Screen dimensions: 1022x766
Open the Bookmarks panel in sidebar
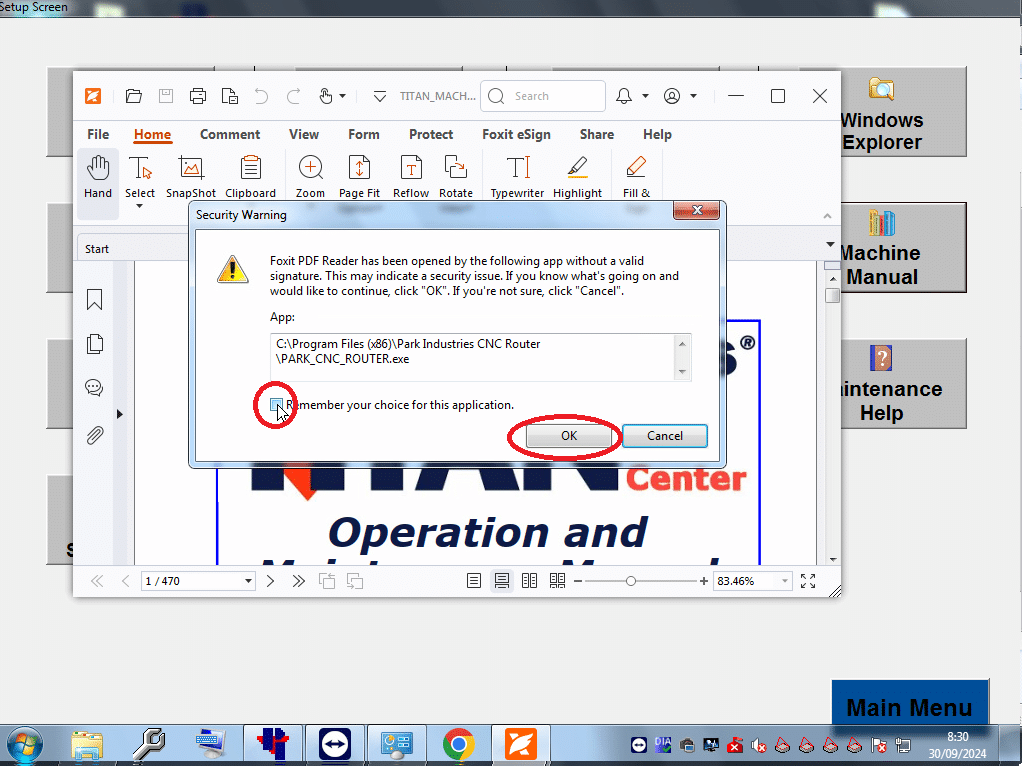coord(95,300)
